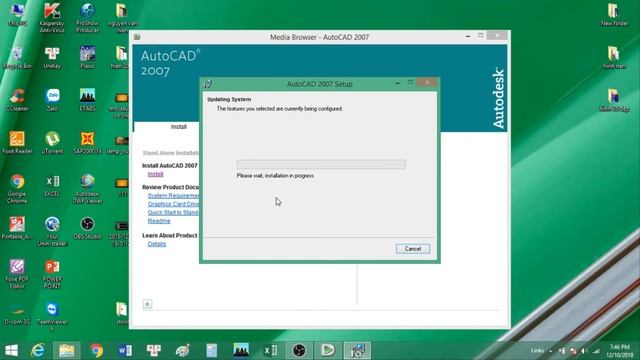Select the Install tab in Media Browser

(178, 127)
